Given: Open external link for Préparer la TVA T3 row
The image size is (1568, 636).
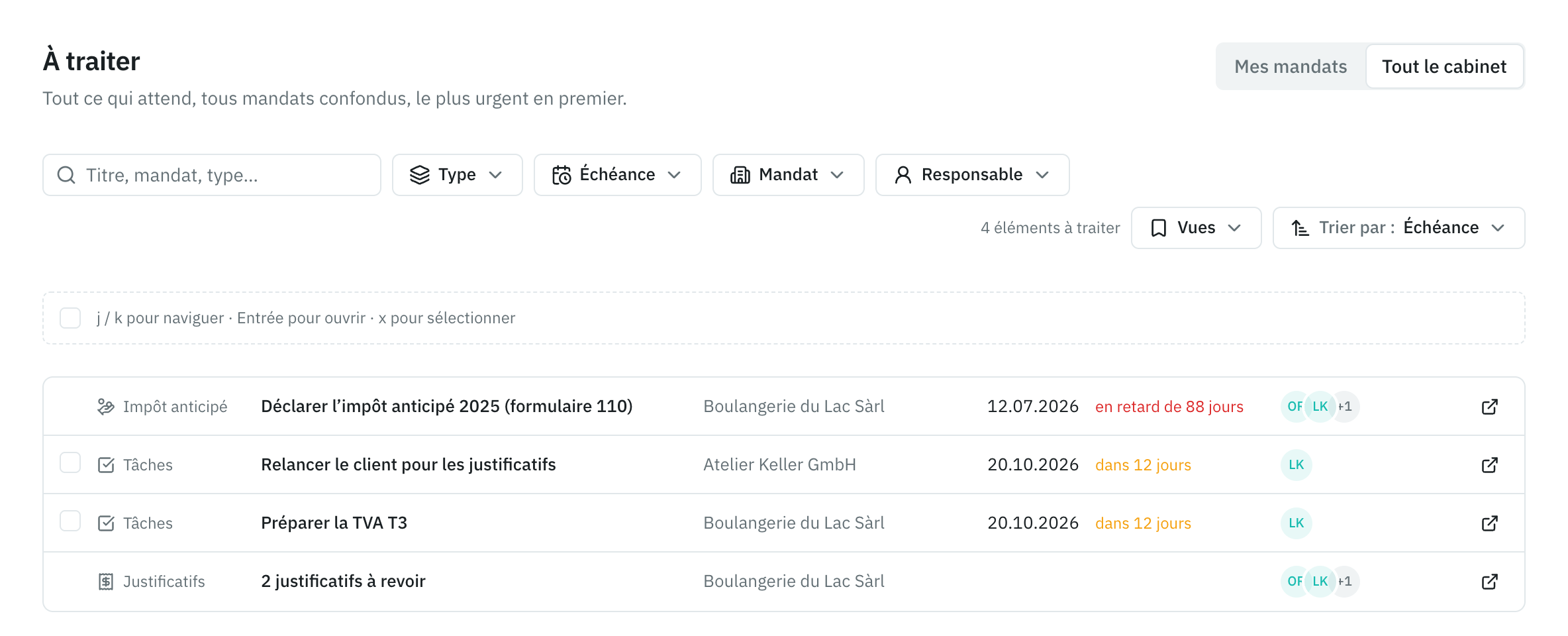Looking at the screenshot, I should (x=1489, y=523).
